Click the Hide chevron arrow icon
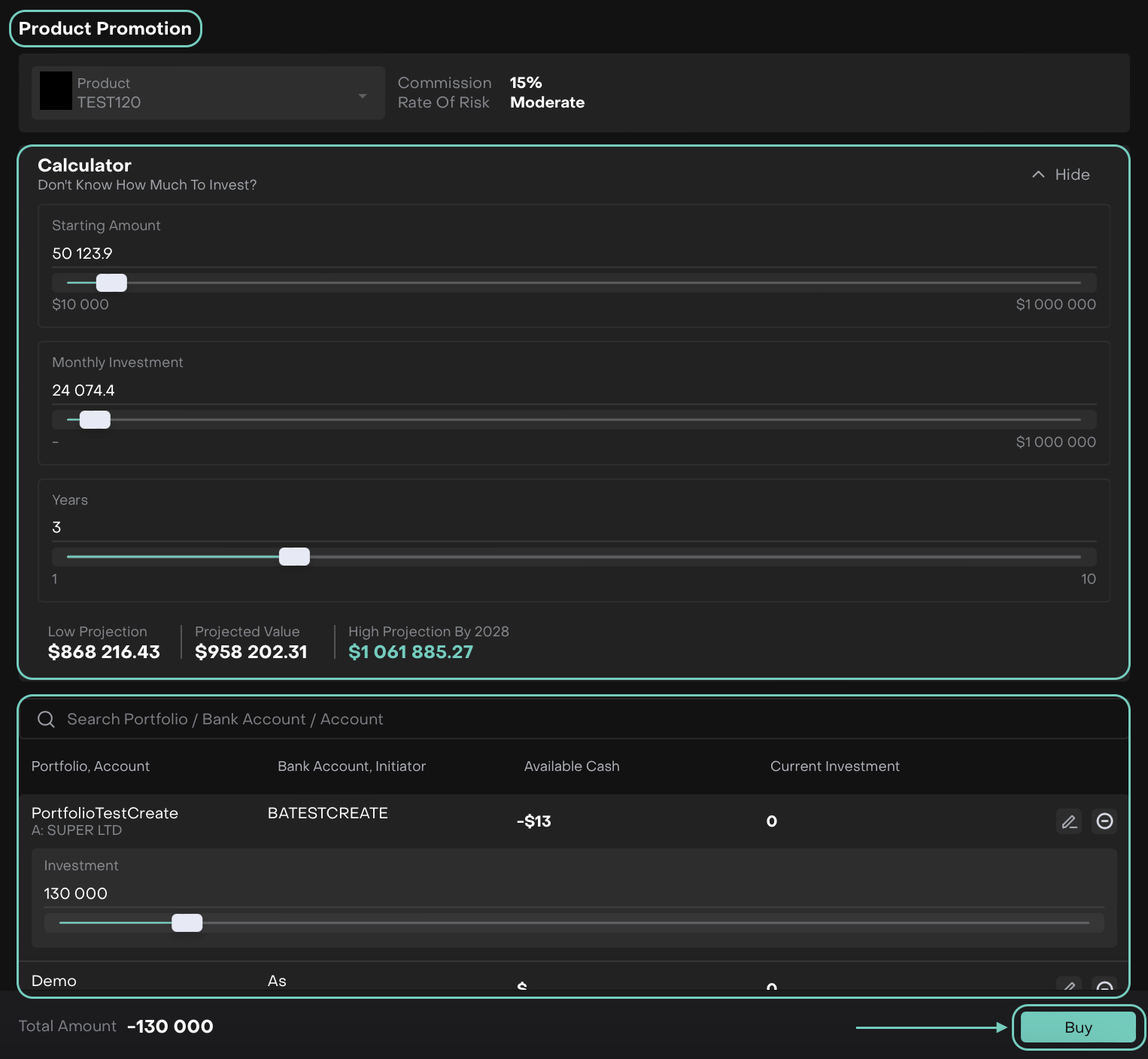This screenshot has height=1059, width=1148. (x=1038, y=174)
